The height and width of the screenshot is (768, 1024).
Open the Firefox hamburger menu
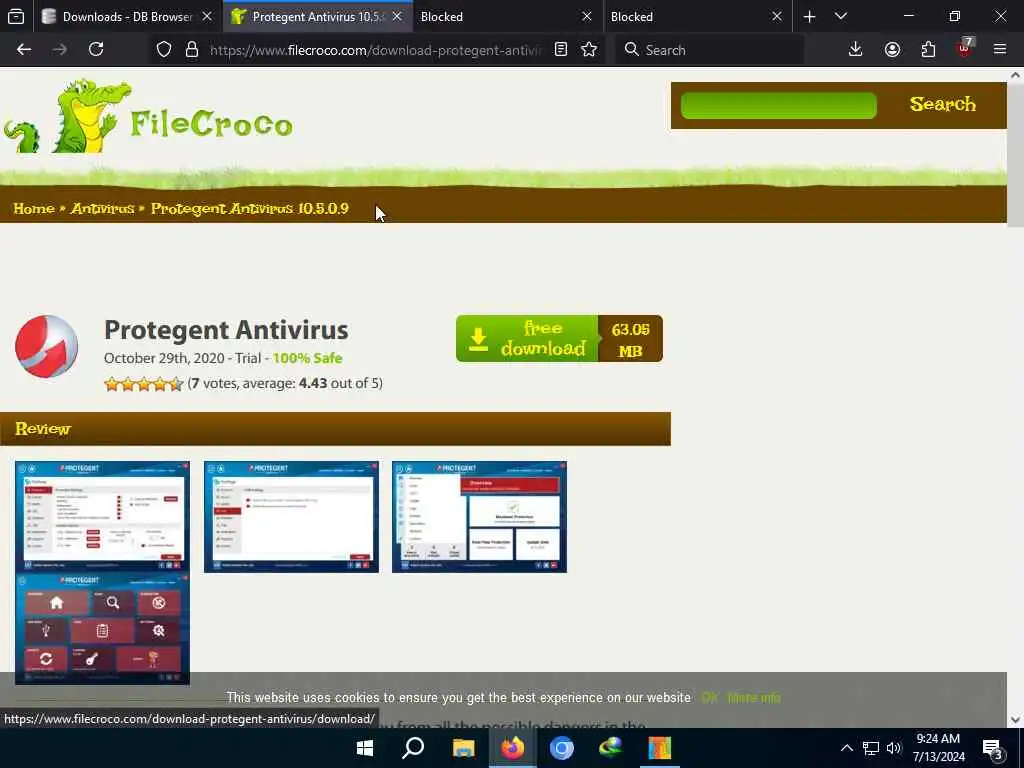(1000, 50)
